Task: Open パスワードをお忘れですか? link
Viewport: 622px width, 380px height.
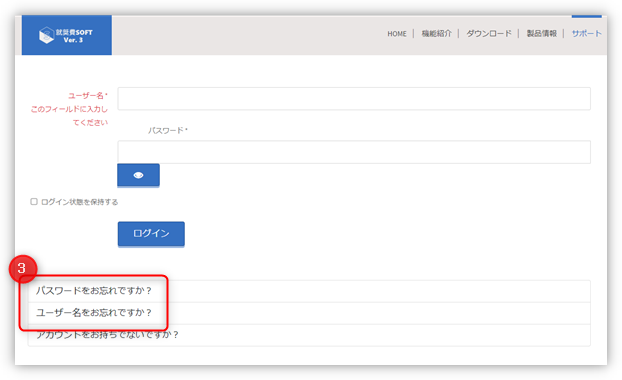Action: 94,291
